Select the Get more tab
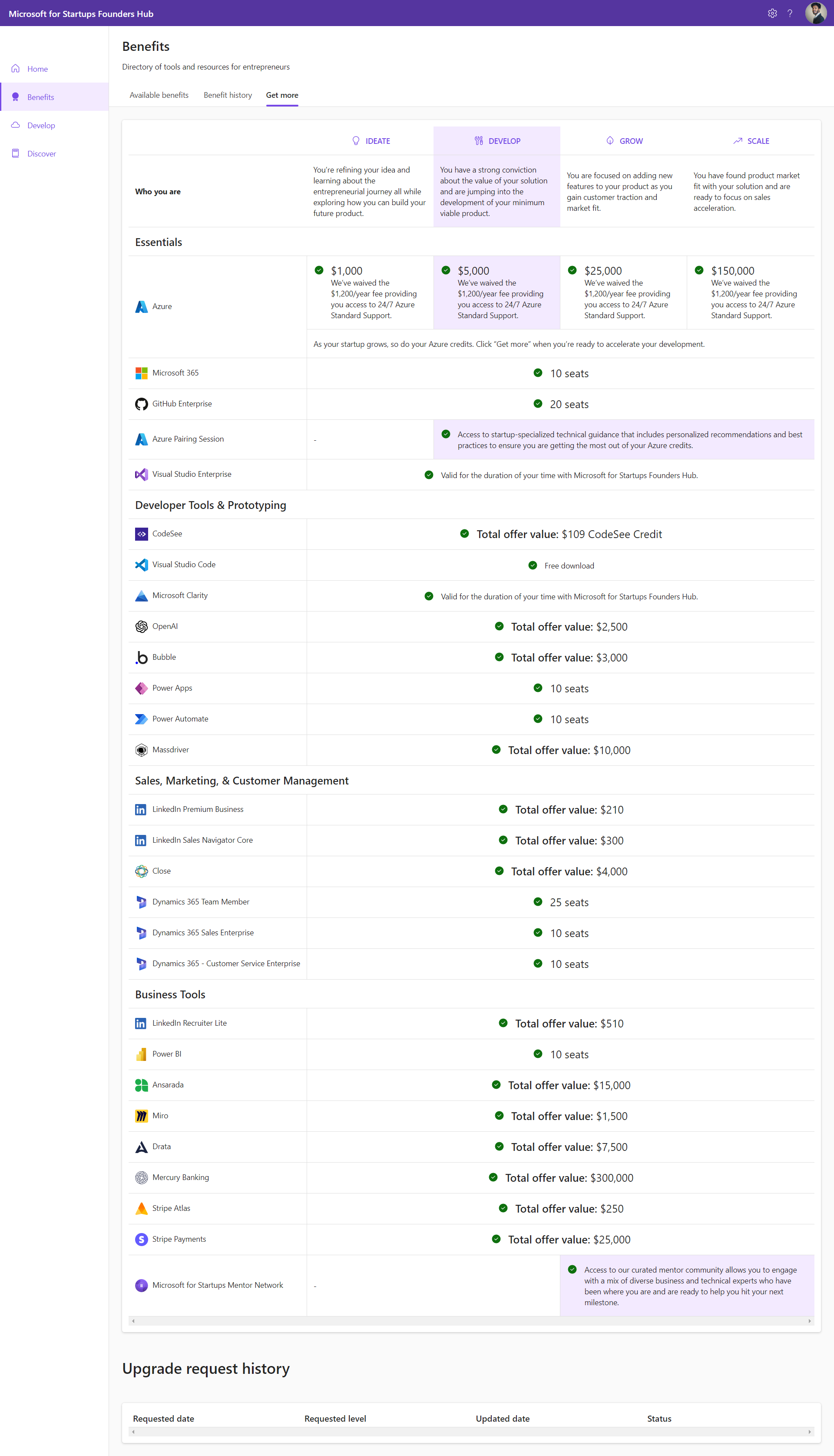 point(282,95)
